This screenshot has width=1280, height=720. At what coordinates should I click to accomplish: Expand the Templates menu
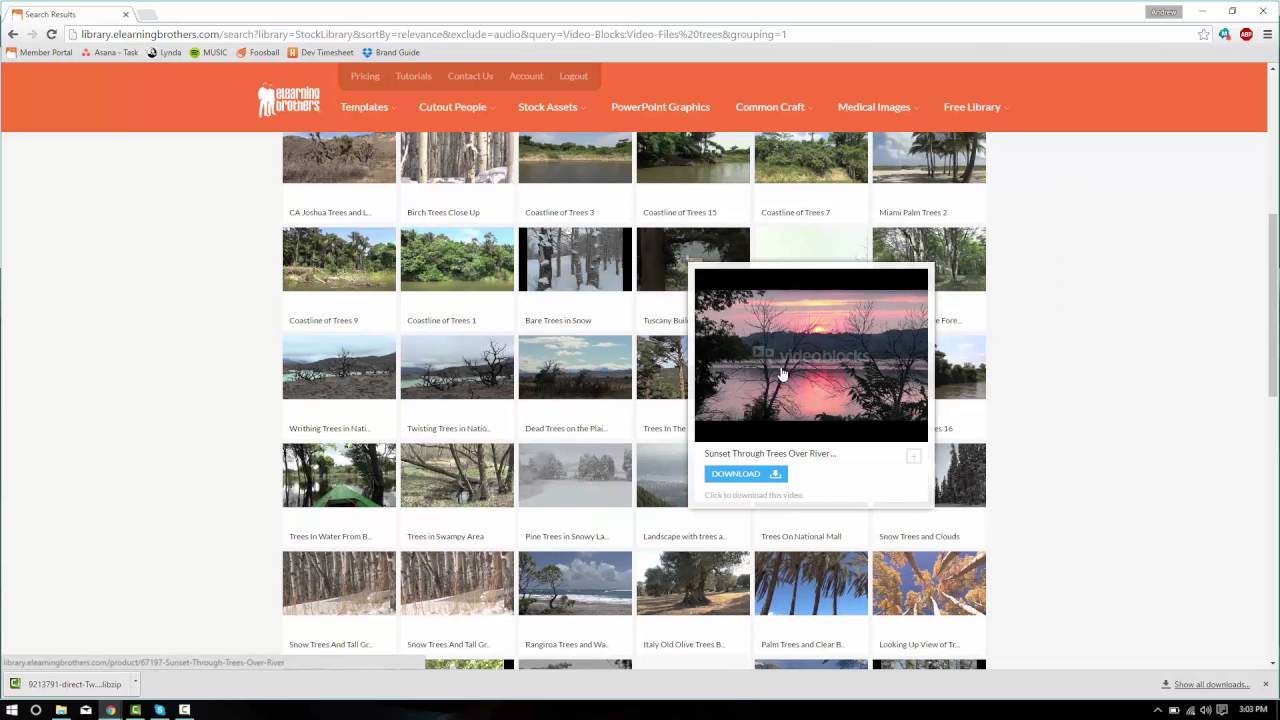click(x=367, y=107)
